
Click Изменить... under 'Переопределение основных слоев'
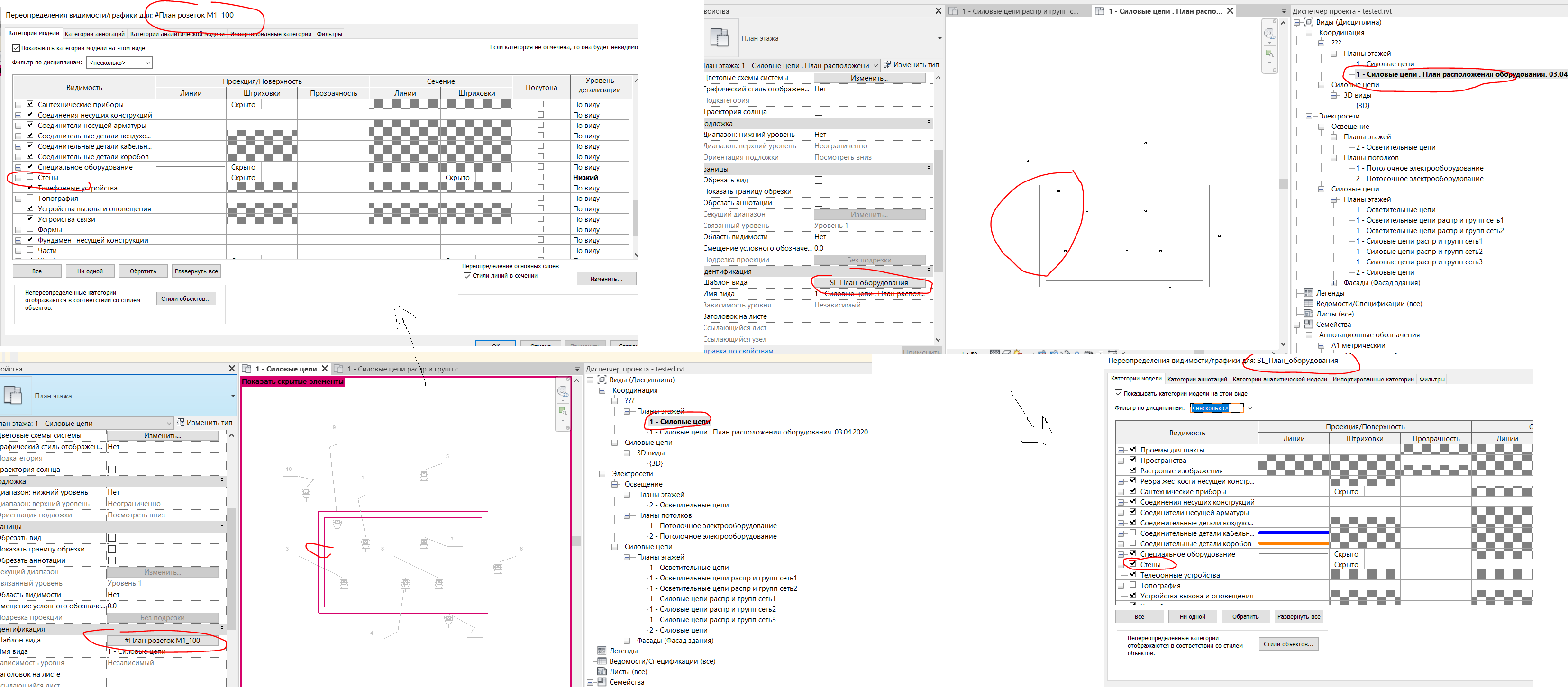606,279
